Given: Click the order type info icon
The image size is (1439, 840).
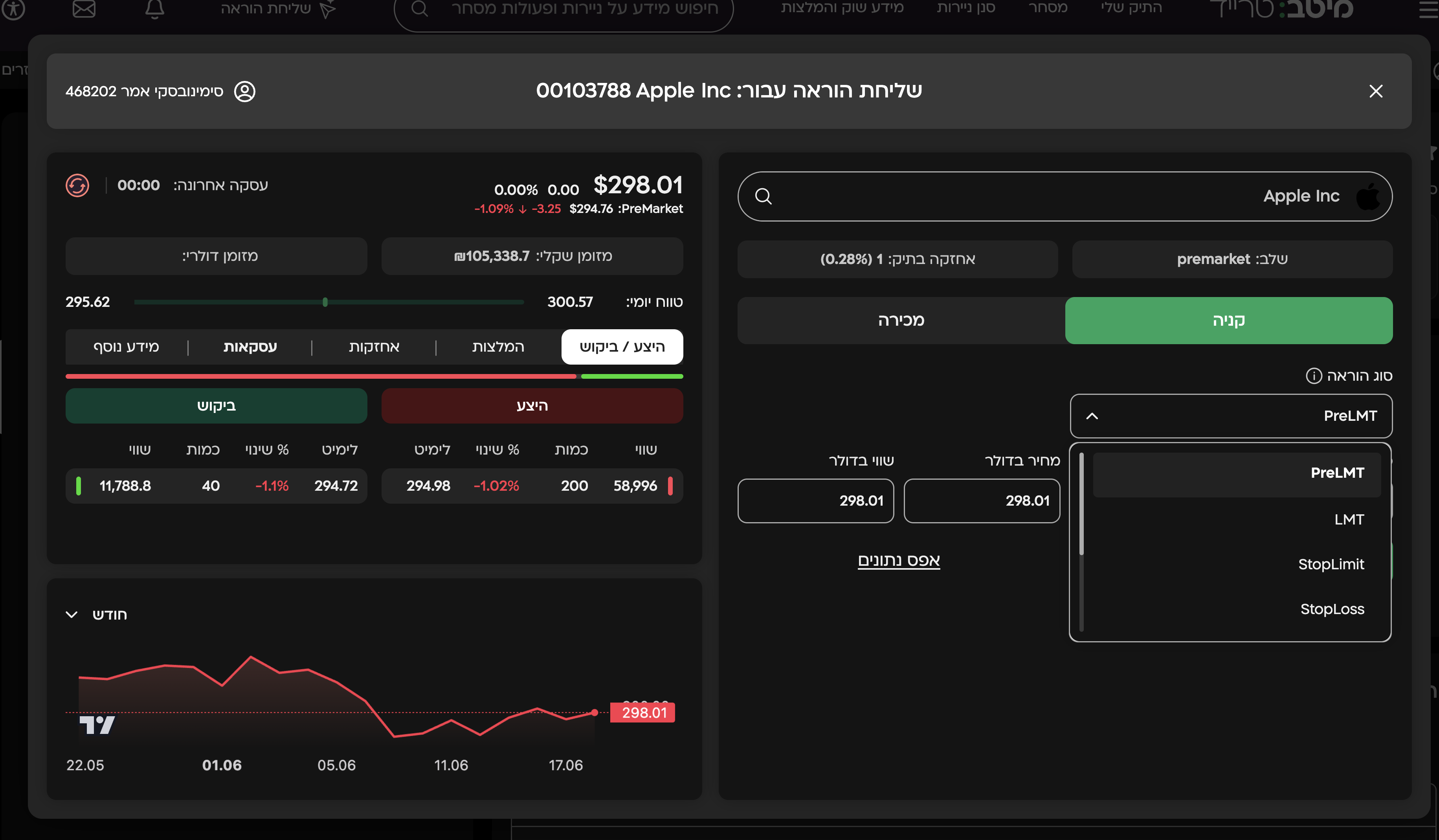Looking at the screenshot, I should [x=1313, y=376].
